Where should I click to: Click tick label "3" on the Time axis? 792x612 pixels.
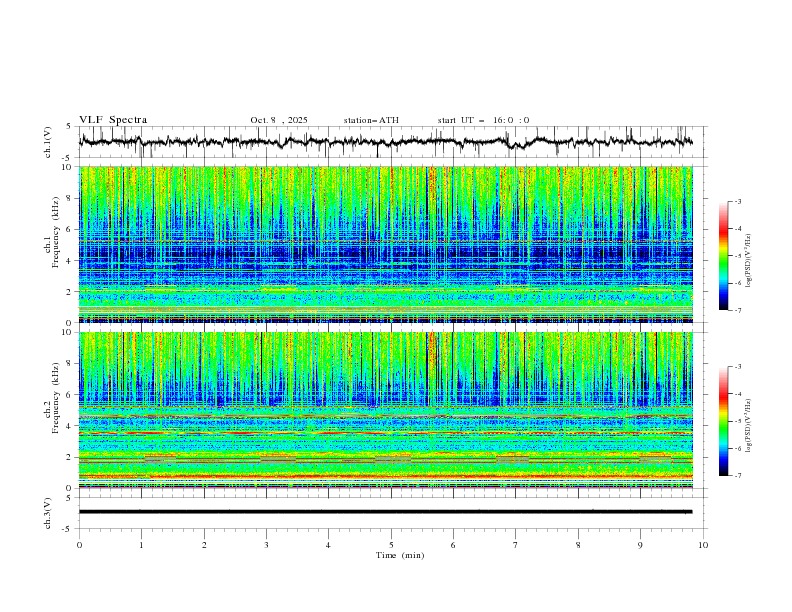266,545
